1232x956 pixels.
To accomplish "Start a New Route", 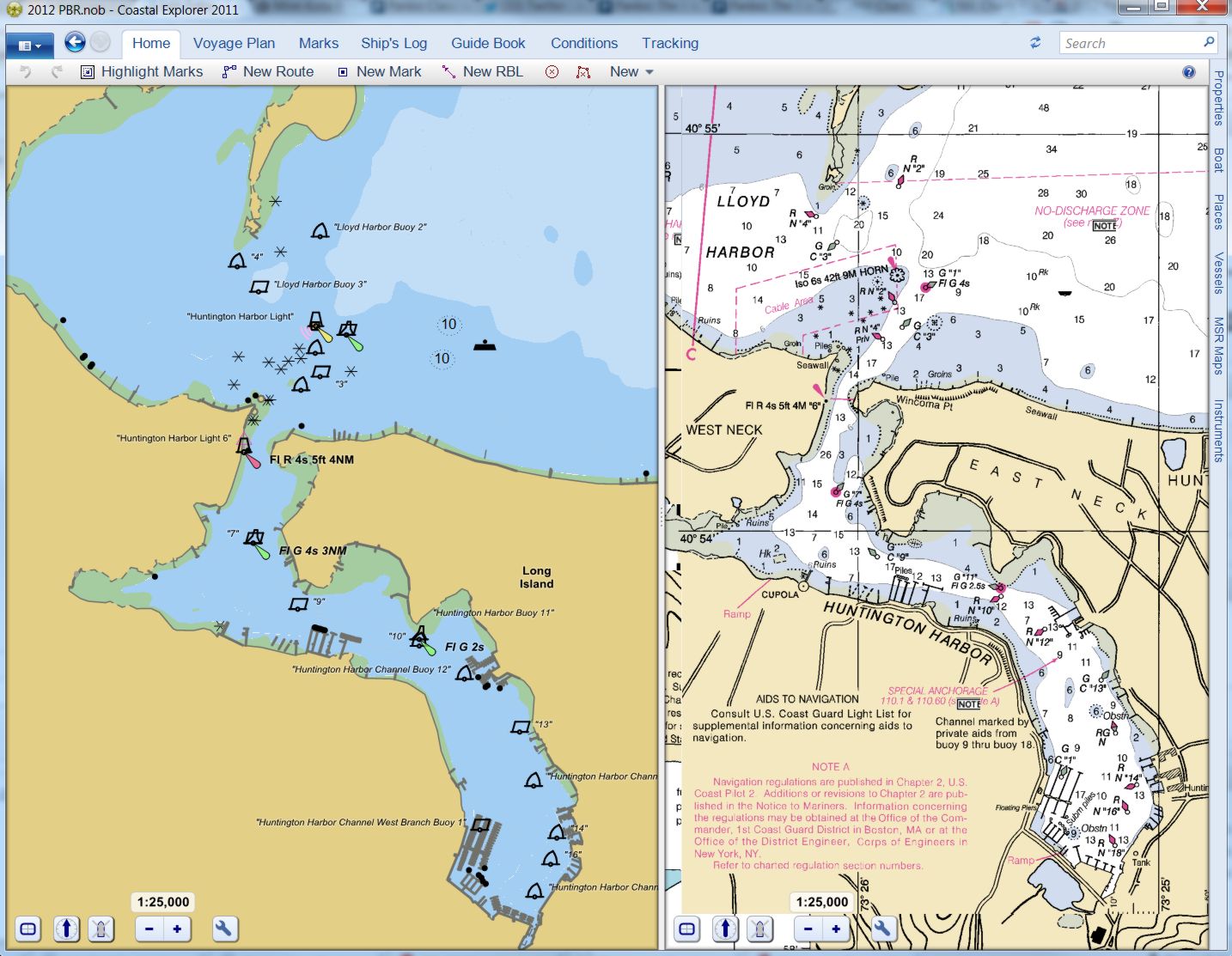I will tap(268, 72).
